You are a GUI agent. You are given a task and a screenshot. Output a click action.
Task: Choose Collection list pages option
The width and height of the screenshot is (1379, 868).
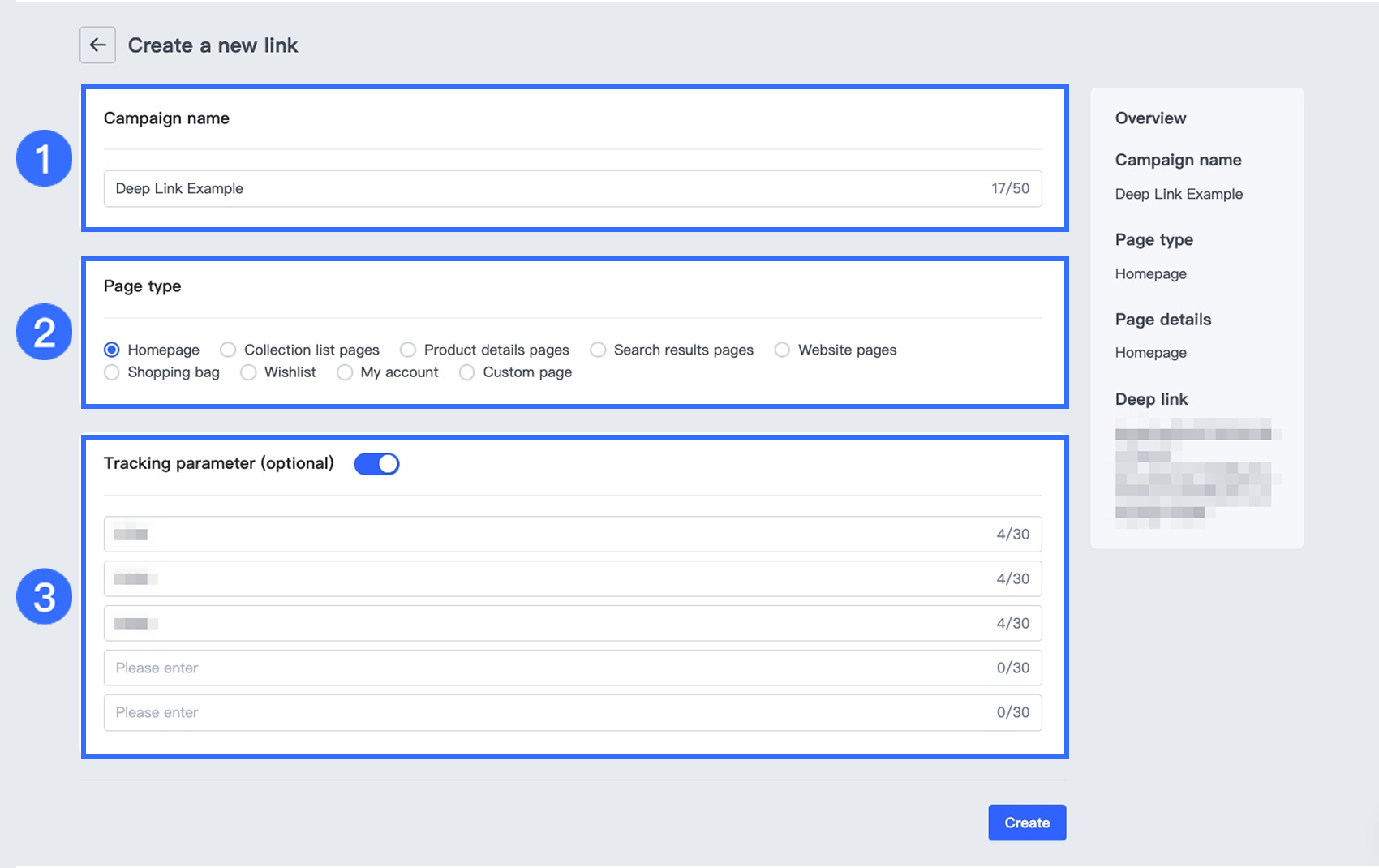pyautogui.click(x=229, y=350)
